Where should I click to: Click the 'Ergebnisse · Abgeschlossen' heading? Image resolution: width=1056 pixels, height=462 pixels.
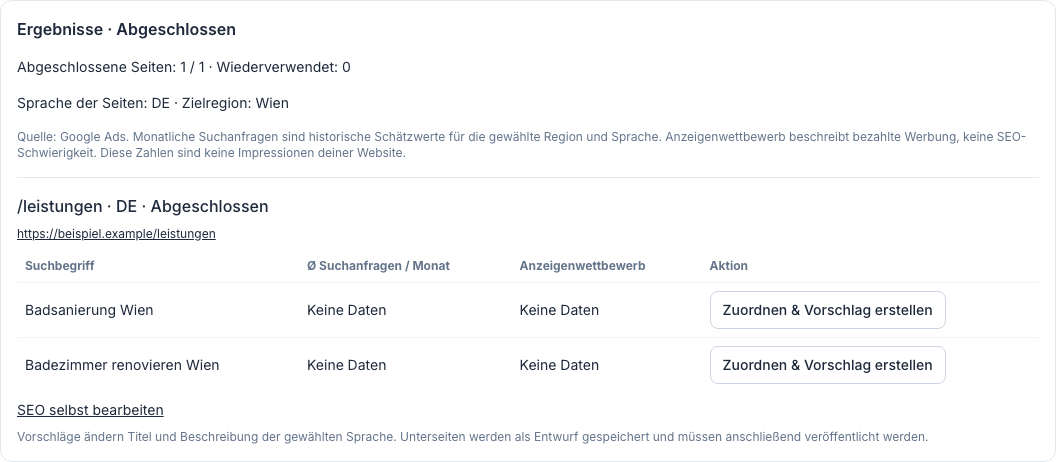point(127,30)
